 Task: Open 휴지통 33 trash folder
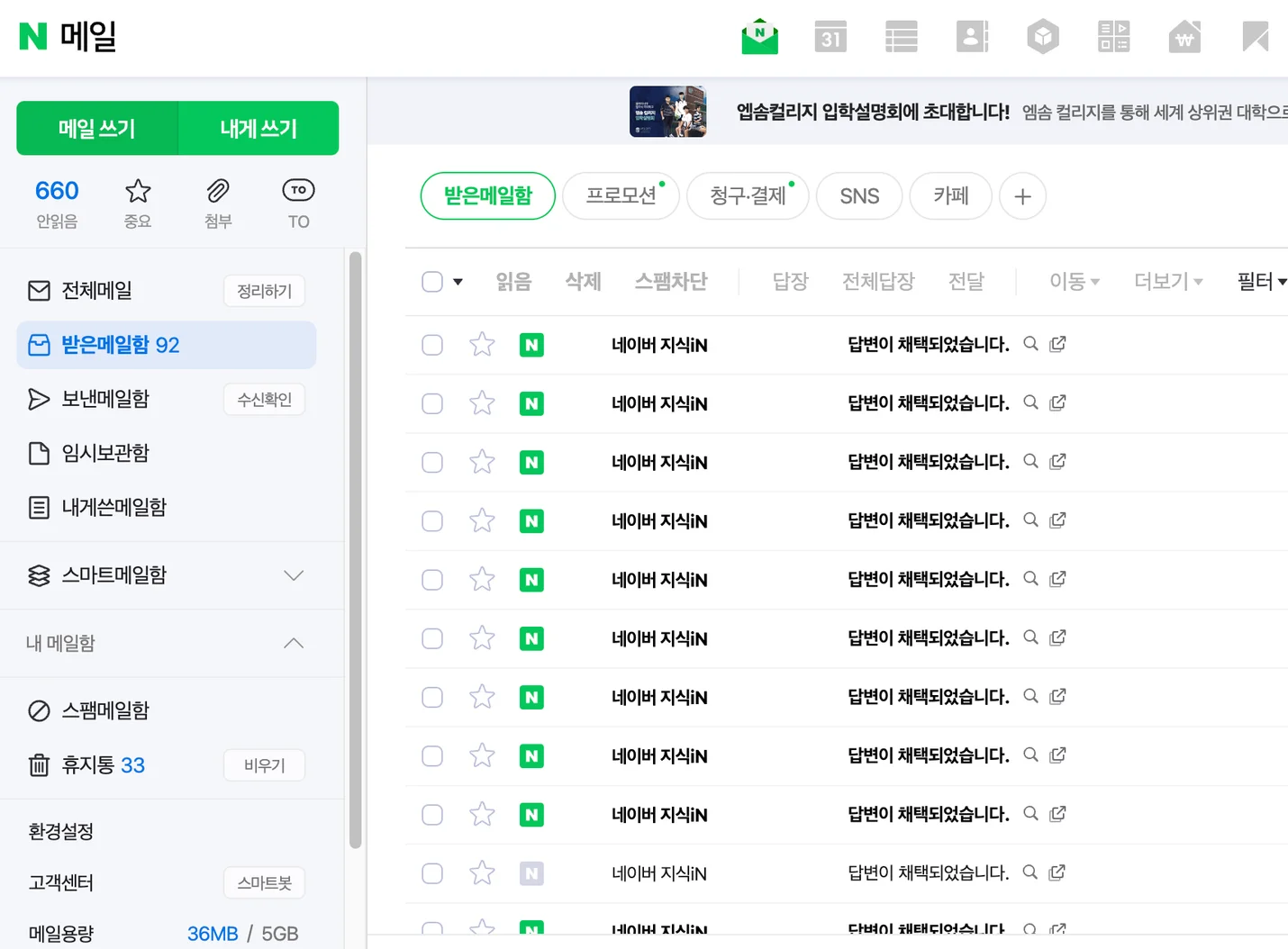[104, 765]
